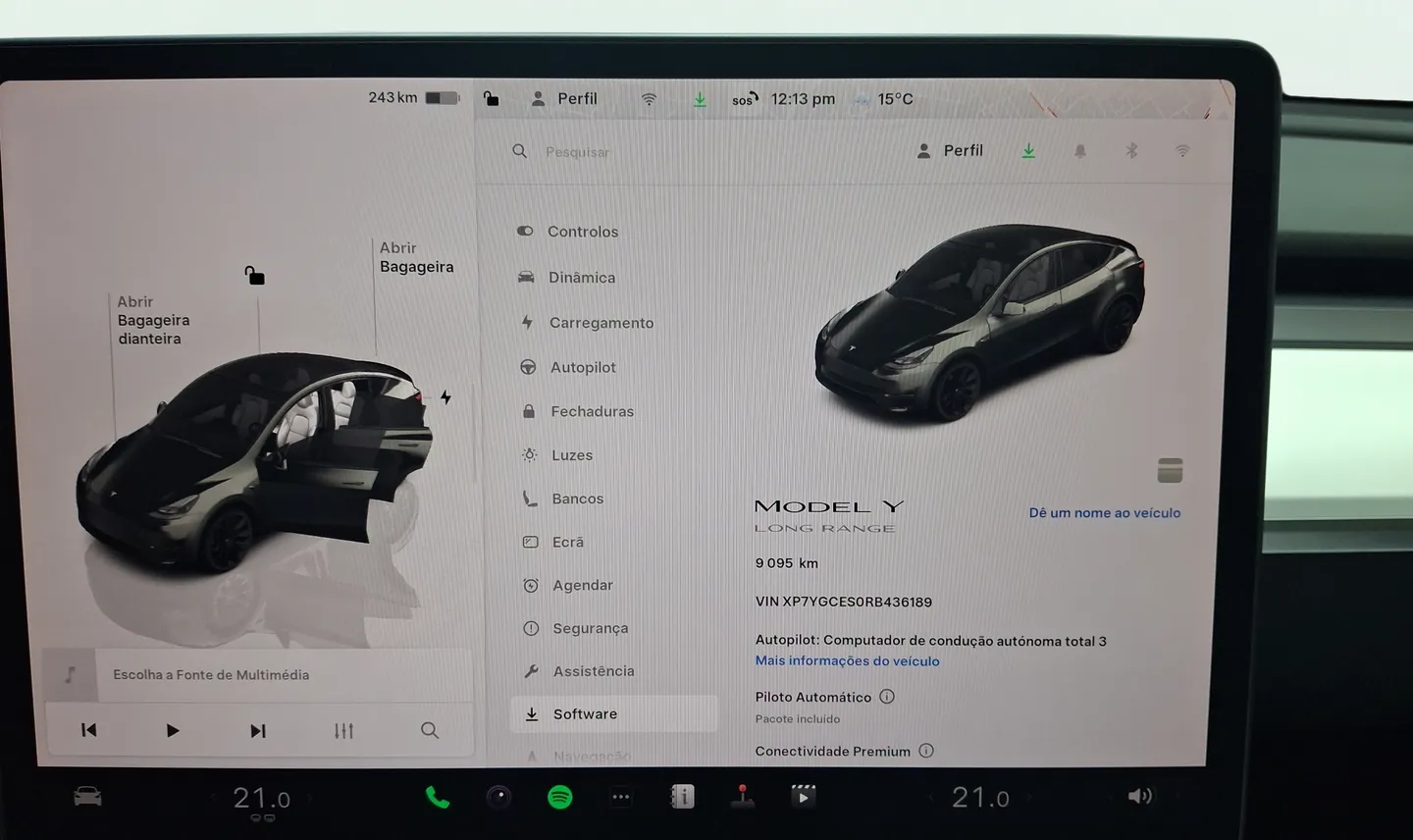The width and height of the screenshot is (1413, 840).
Task: Go to the Autopilot settings
Action: tap(569, 367)
